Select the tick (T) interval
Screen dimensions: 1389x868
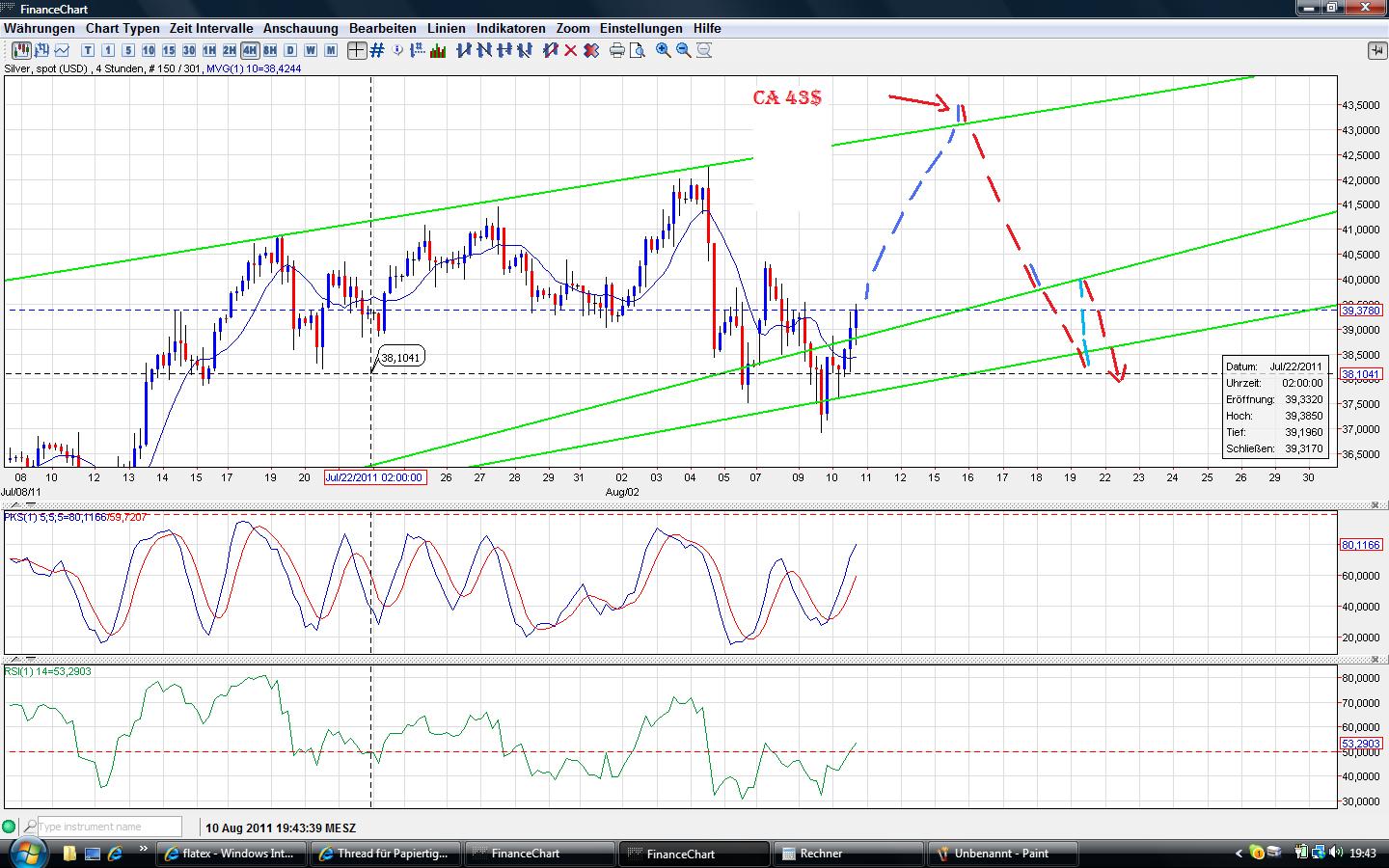(x=88, y=50)
